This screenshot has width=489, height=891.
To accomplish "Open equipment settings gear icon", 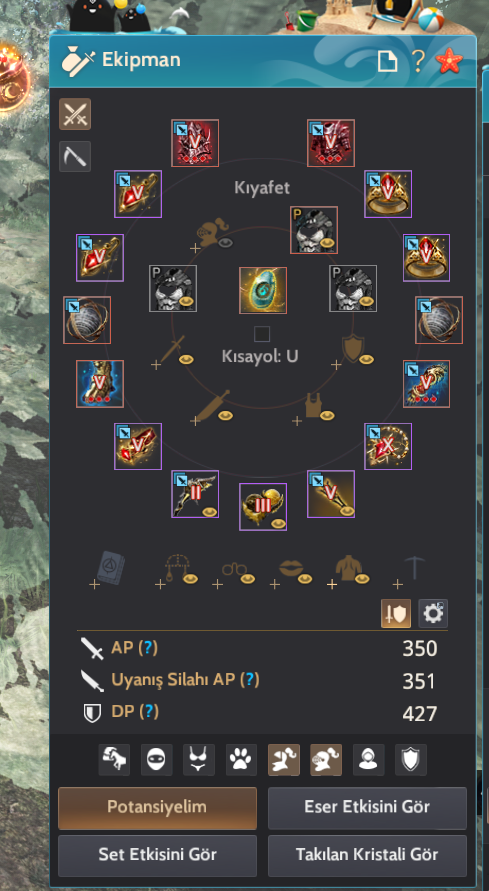I will point(433,614).
